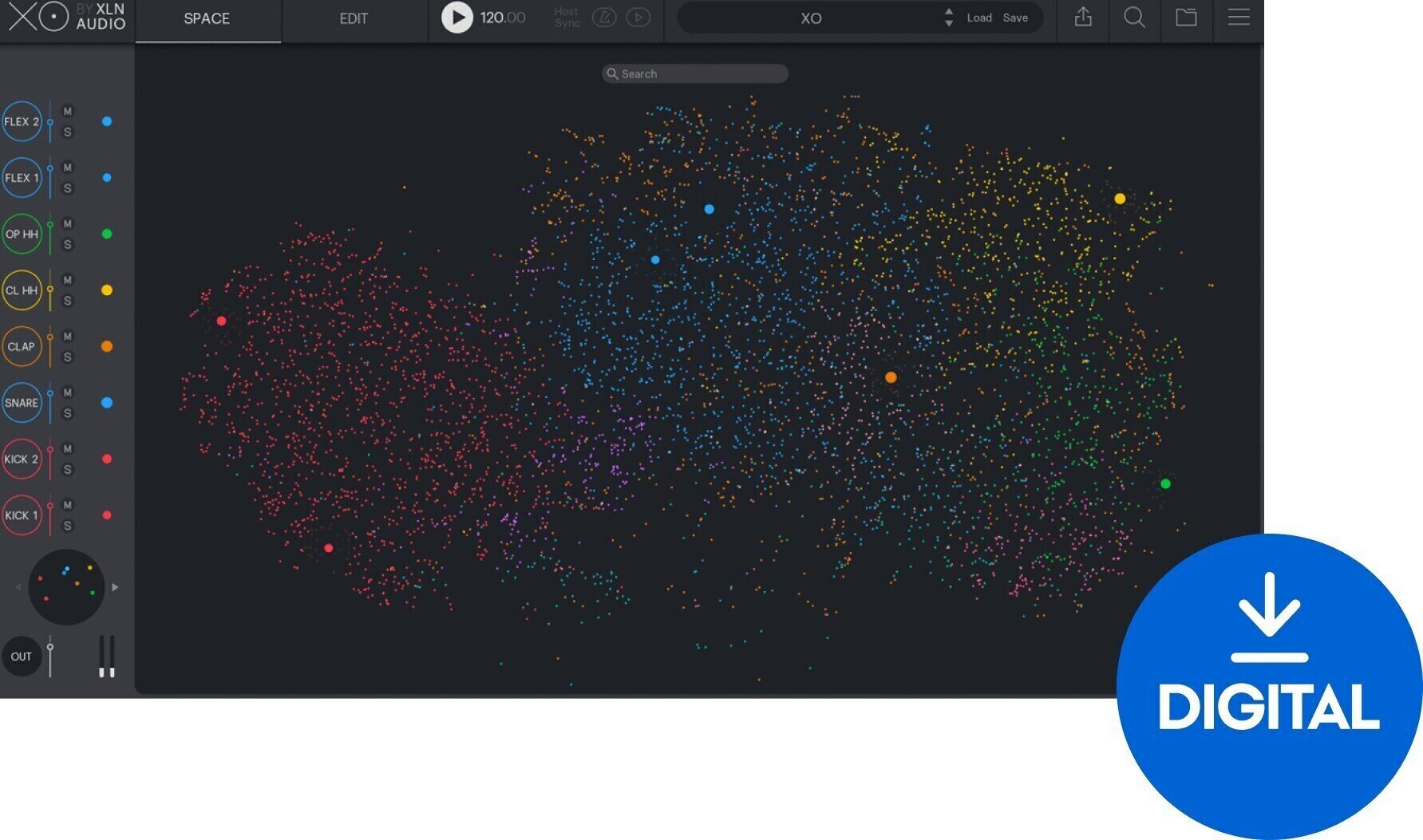This screenshot has width=1423, height=840.
Task: Mute the KICK 2 channel
Action: point(68,449)
